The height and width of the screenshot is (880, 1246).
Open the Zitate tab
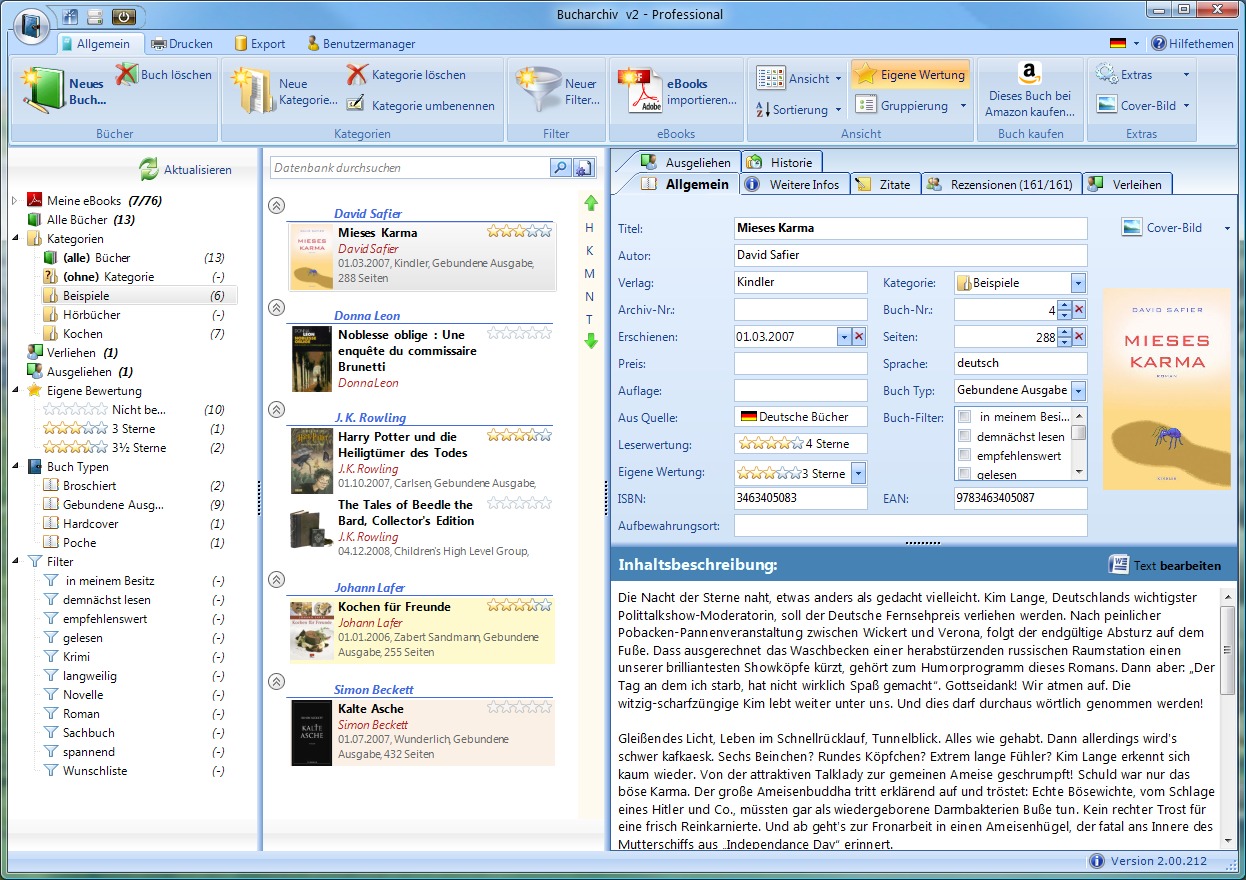tap(886, 184)
